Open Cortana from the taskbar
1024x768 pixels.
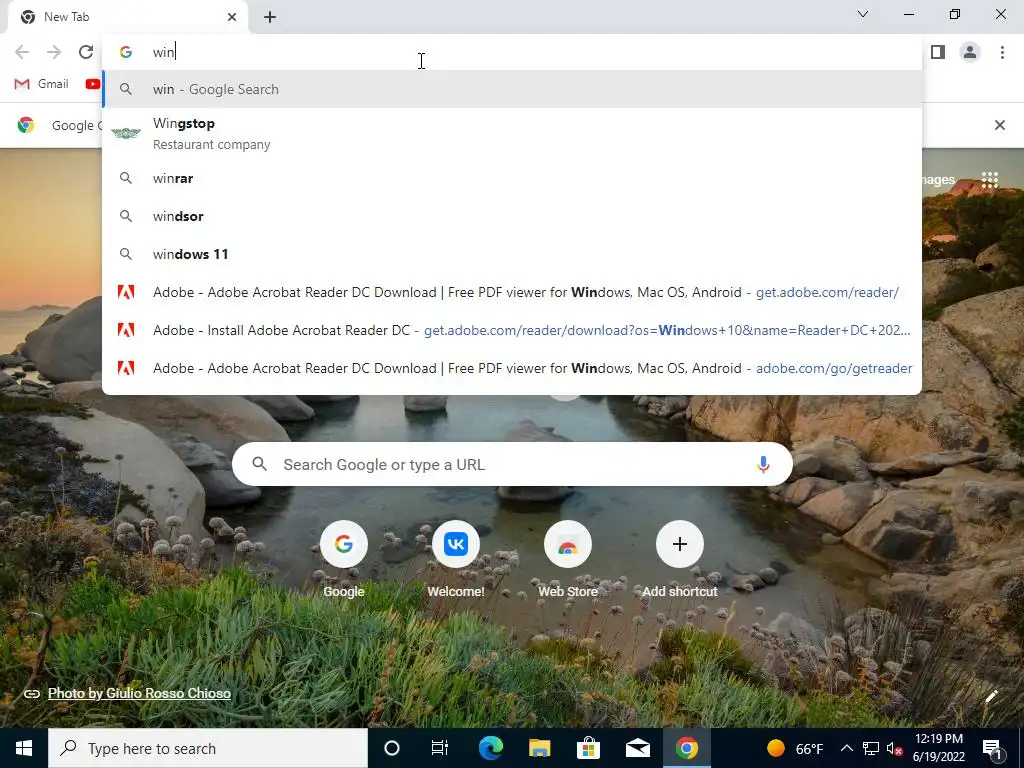coord(392,748)
